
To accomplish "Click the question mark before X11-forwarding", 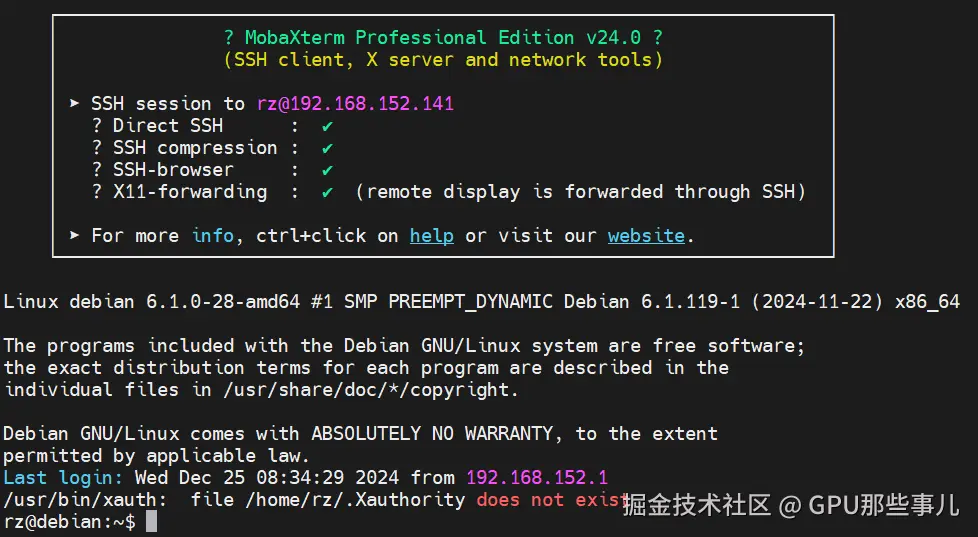I will (x=97, y=192).
